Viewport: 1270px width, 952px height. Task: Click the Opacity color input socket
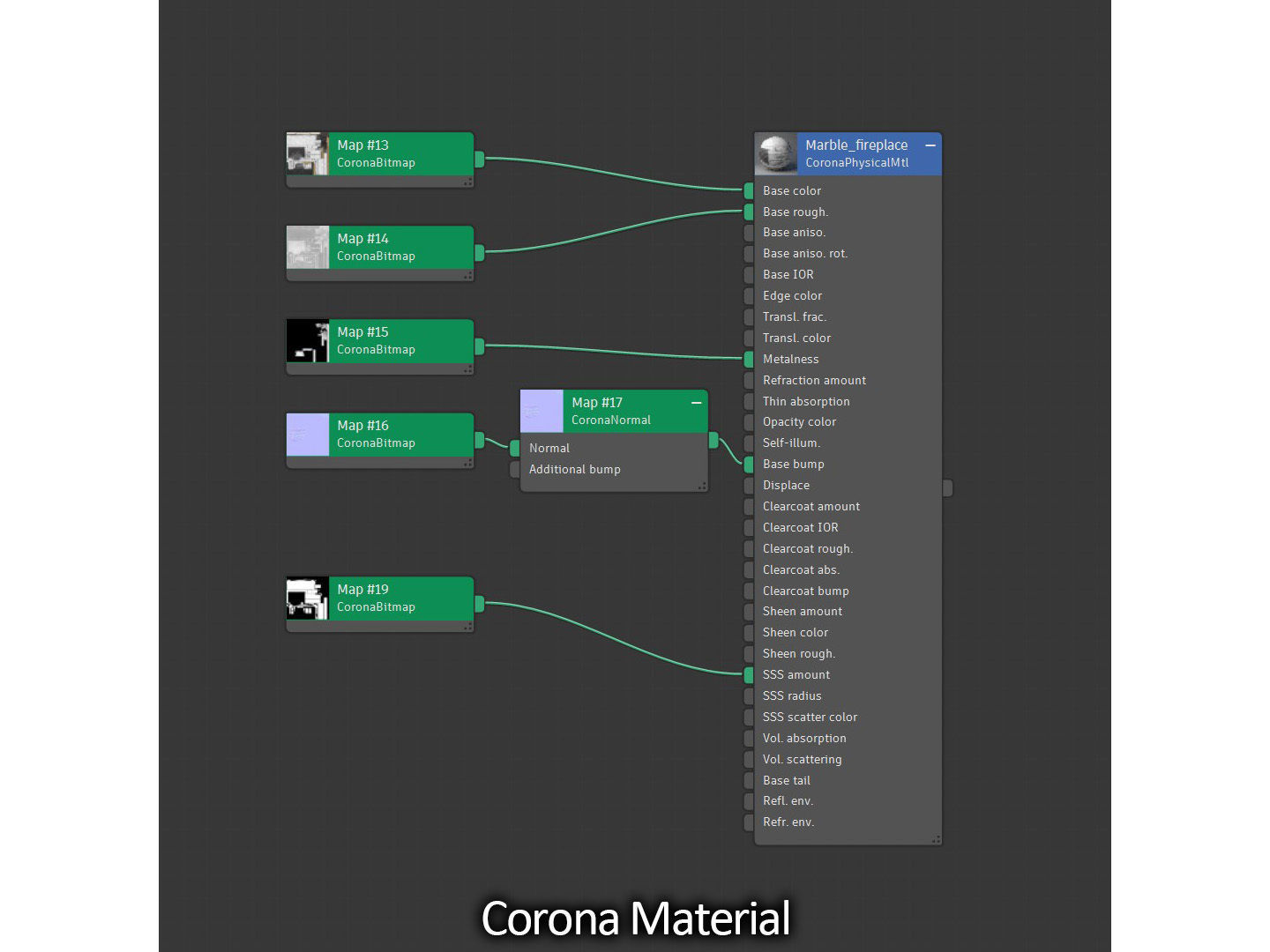749,422
